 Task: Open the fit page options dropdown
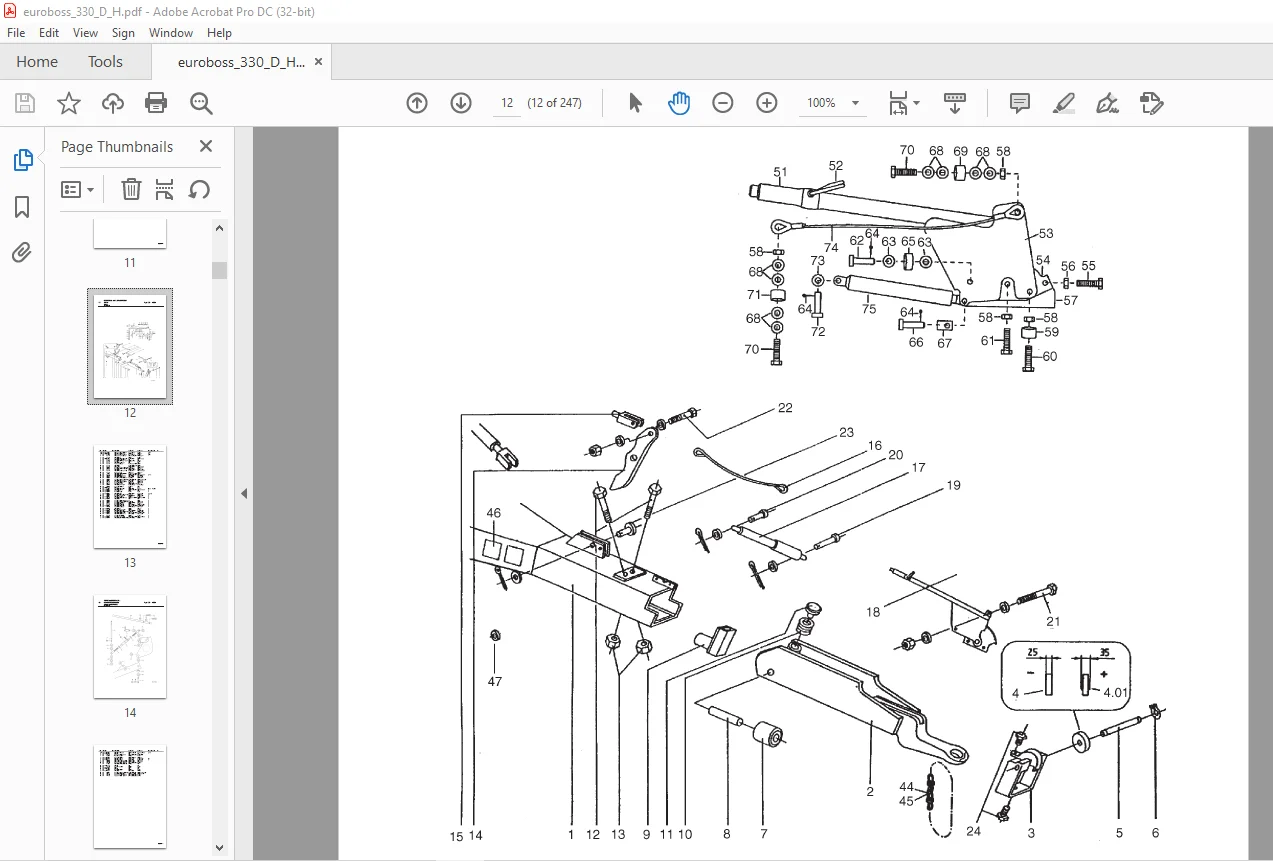[904, 103]
